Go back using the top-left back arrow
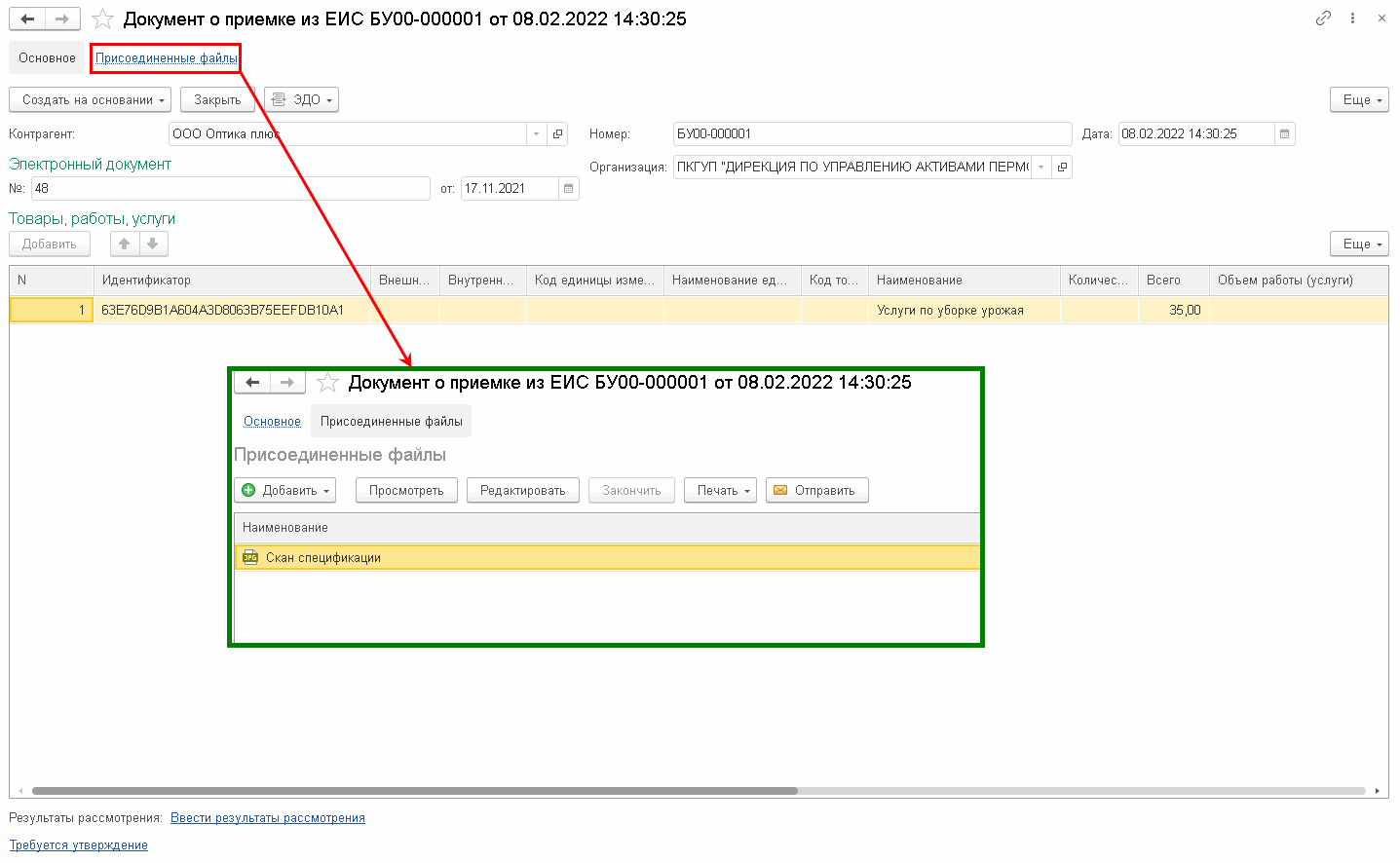This screenshot has height=863, width=1400. (27, 19)
